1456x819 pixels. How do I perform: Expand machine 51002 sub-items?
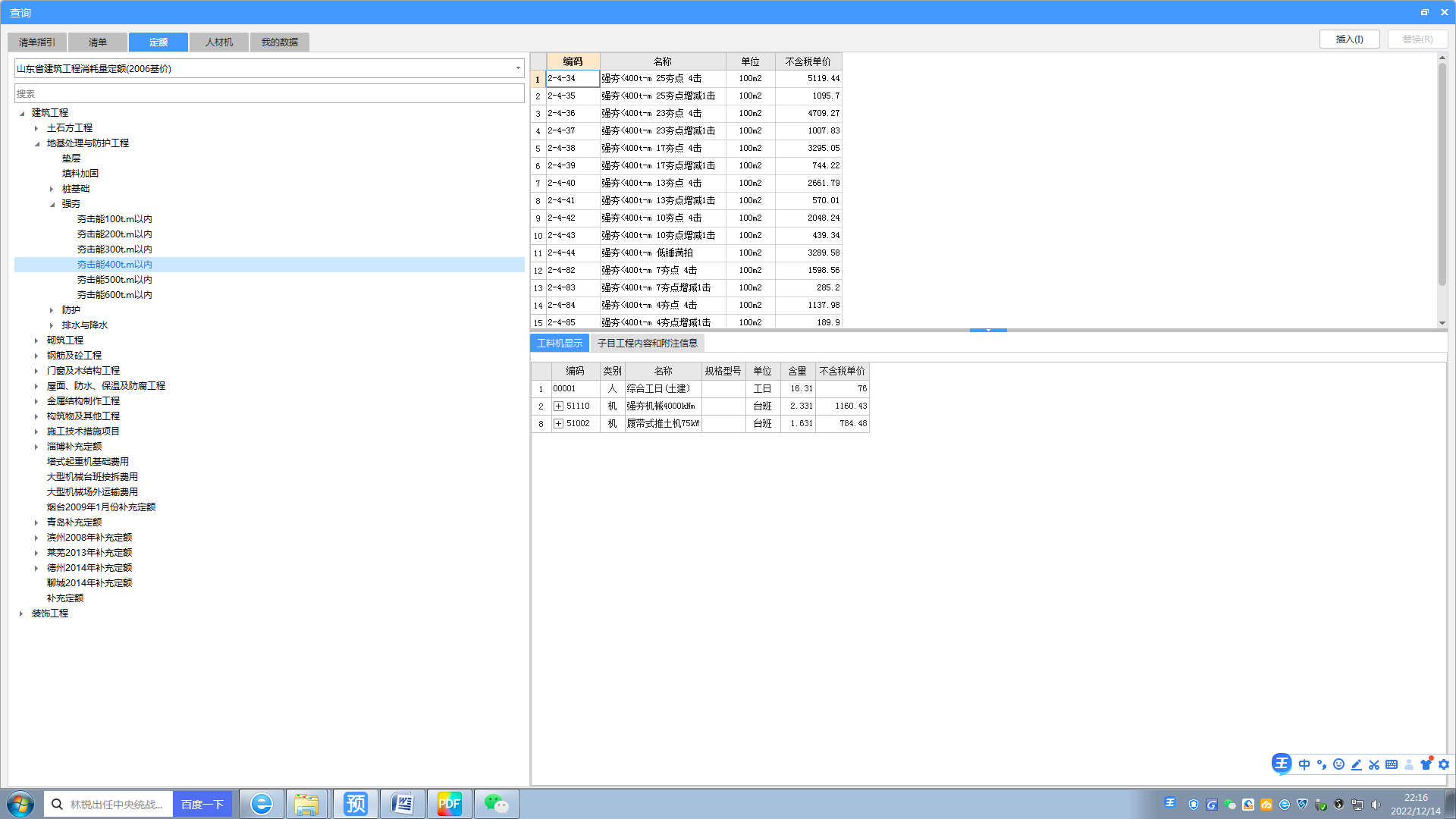point(559,424)
